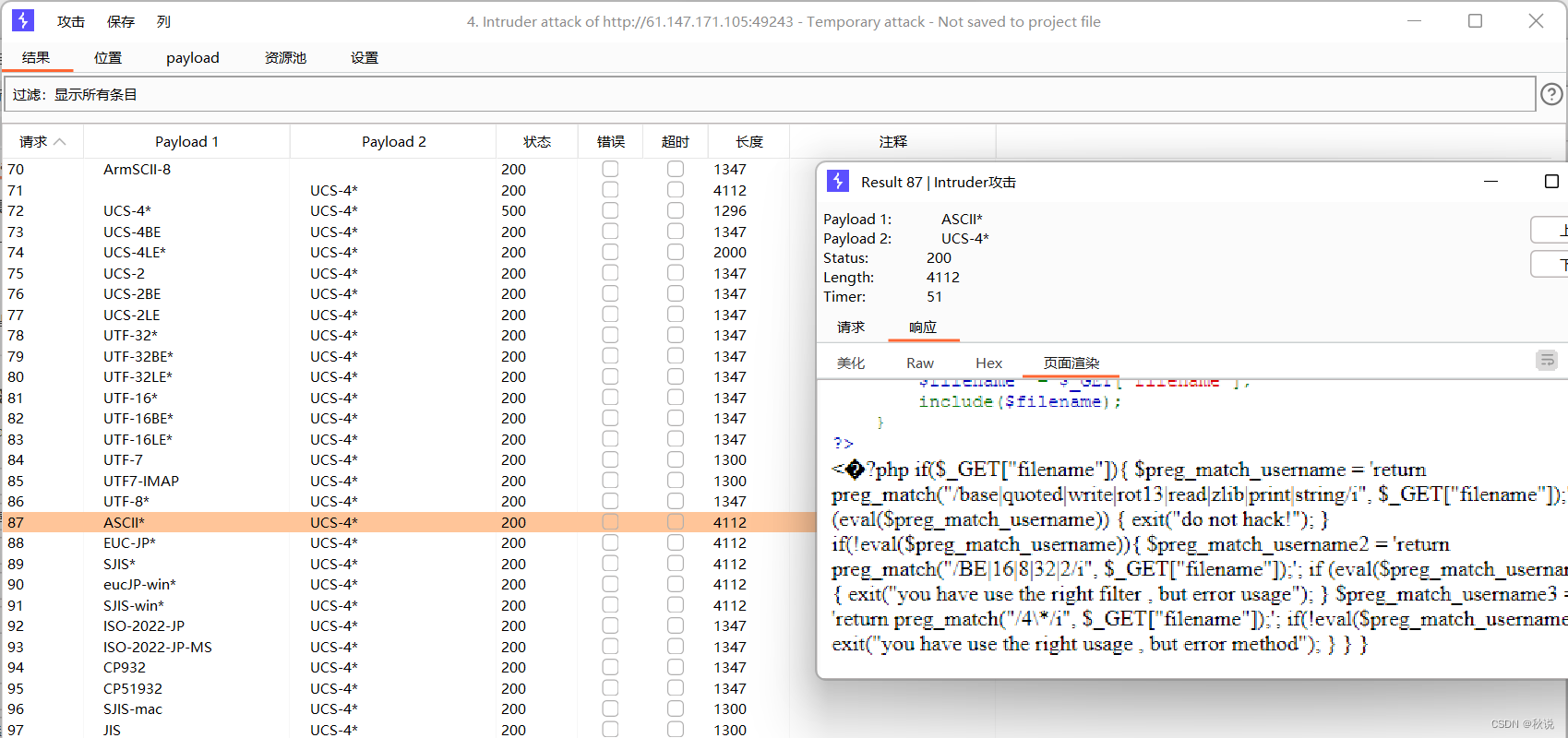Toggle timeout checkbox for request 74

tap(676, 252)
